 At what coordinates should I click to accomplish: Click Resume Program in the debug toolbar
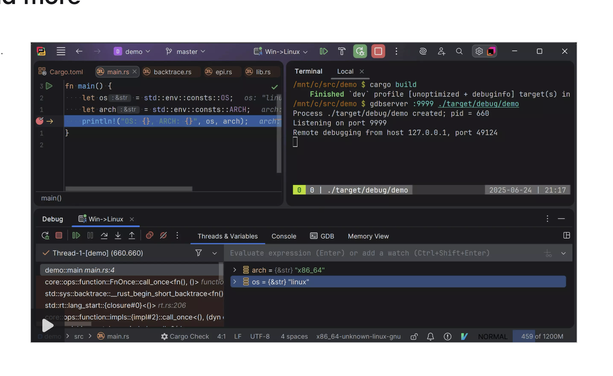[x=76, y=236]
